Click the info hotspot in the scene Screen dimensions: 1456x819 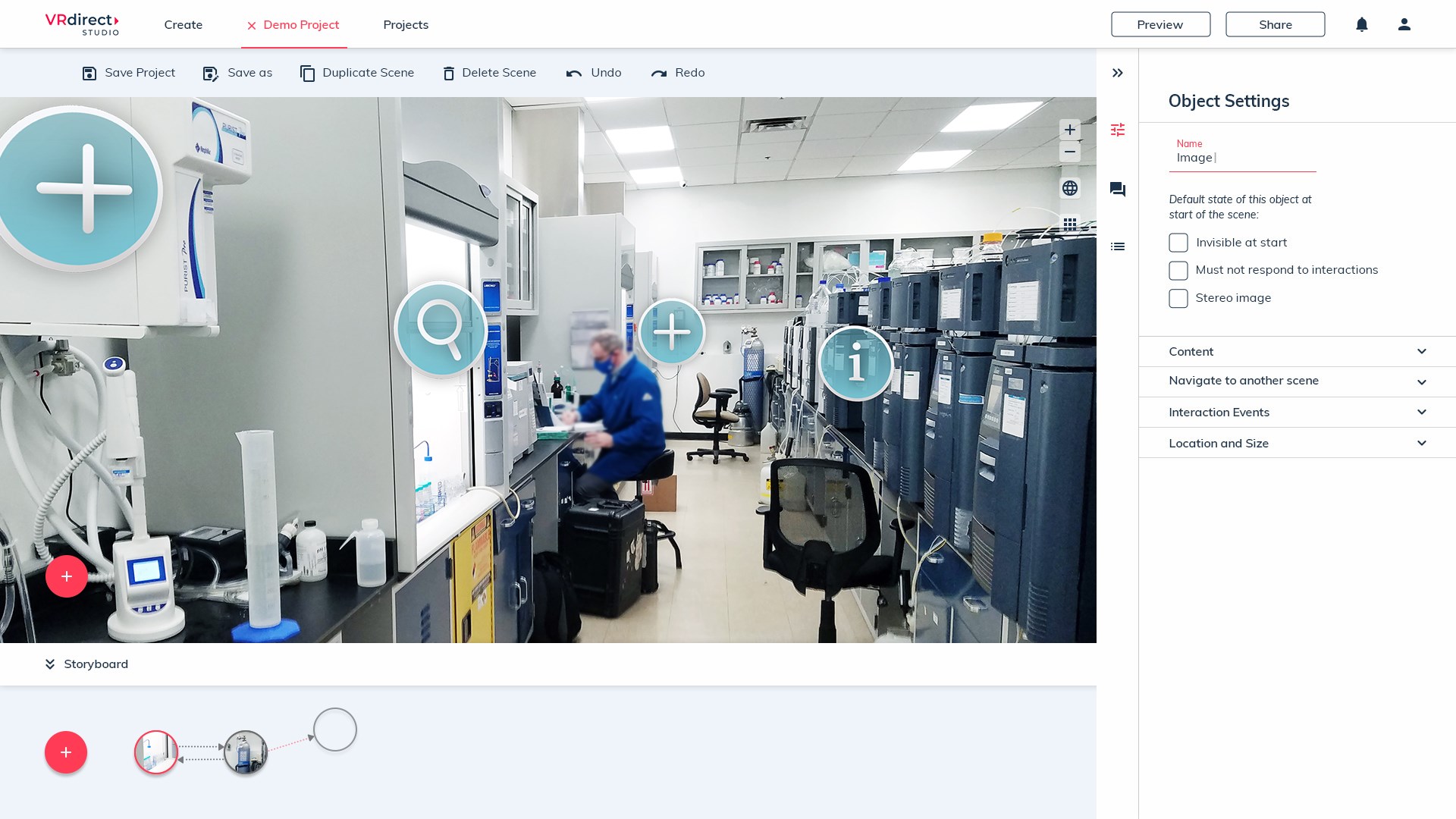[855, 363]
